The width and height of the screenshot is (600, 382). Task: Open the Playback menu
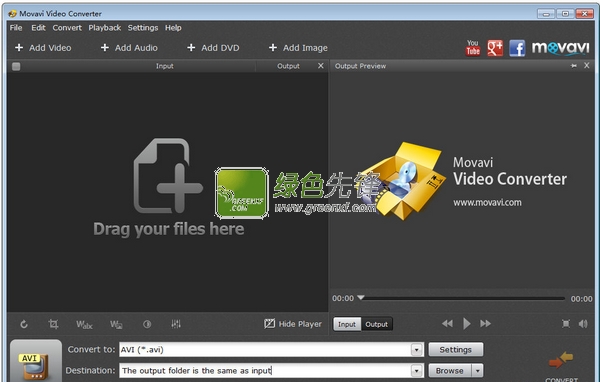click(104, 28)
